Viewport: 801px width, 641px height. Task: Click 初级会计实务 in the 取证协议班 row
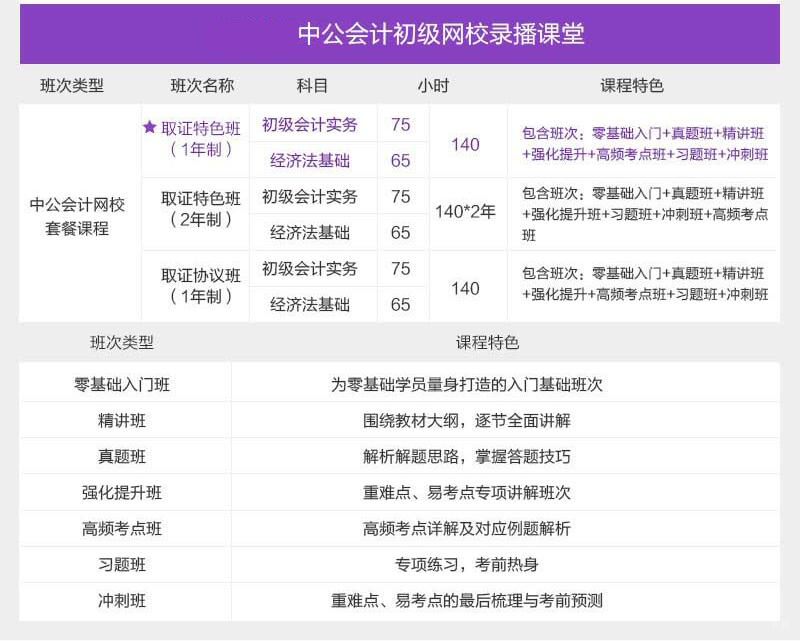tap(310, 269)
